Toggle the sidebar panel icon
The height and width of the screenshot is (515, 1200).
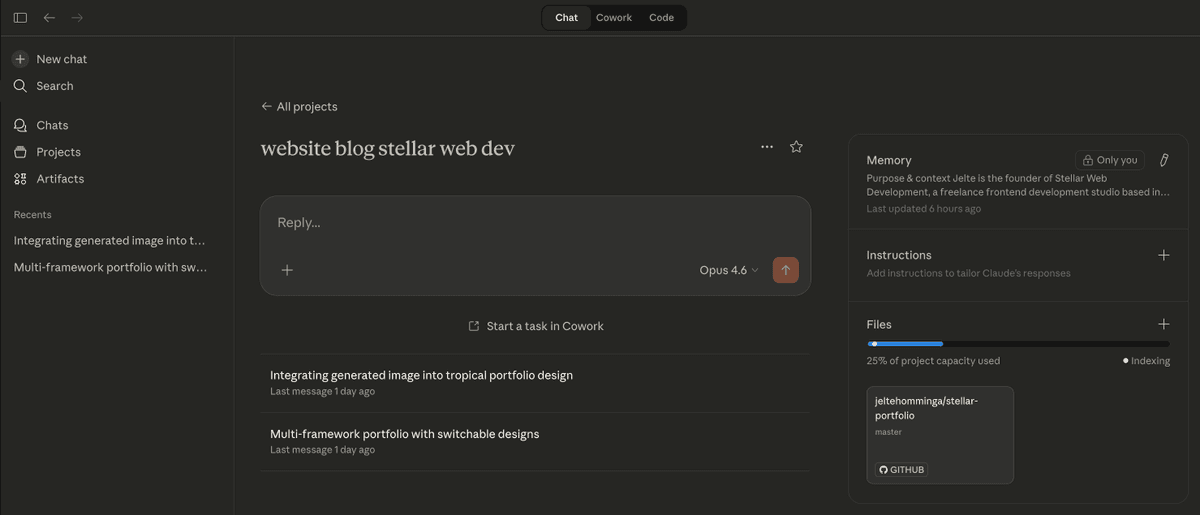point(20,18)
